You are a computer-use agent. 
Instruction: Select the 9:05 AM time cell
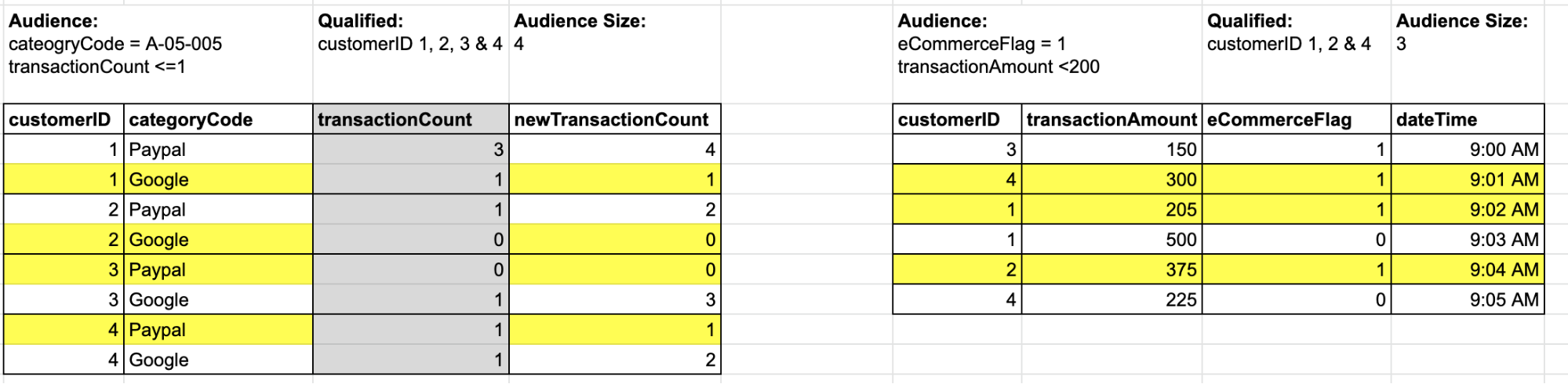click(x=1467, y=299)
